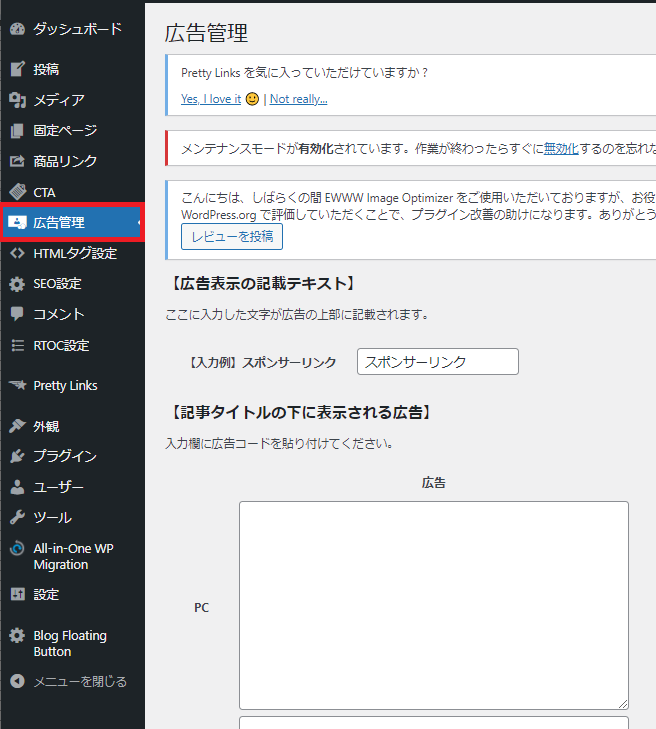Screen dimensions: 656x729
Task: Click the plug icon beside プラグイン
Action: point(17,456)
